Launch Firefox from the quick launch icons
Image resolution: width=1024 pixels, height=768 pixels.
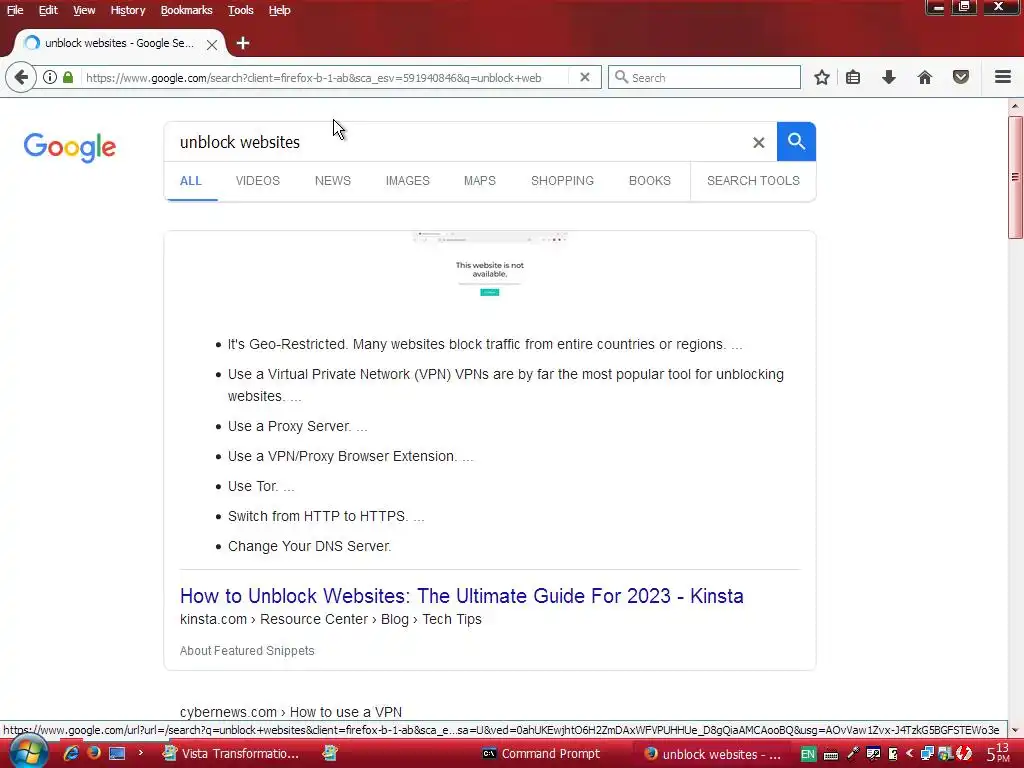94,753
